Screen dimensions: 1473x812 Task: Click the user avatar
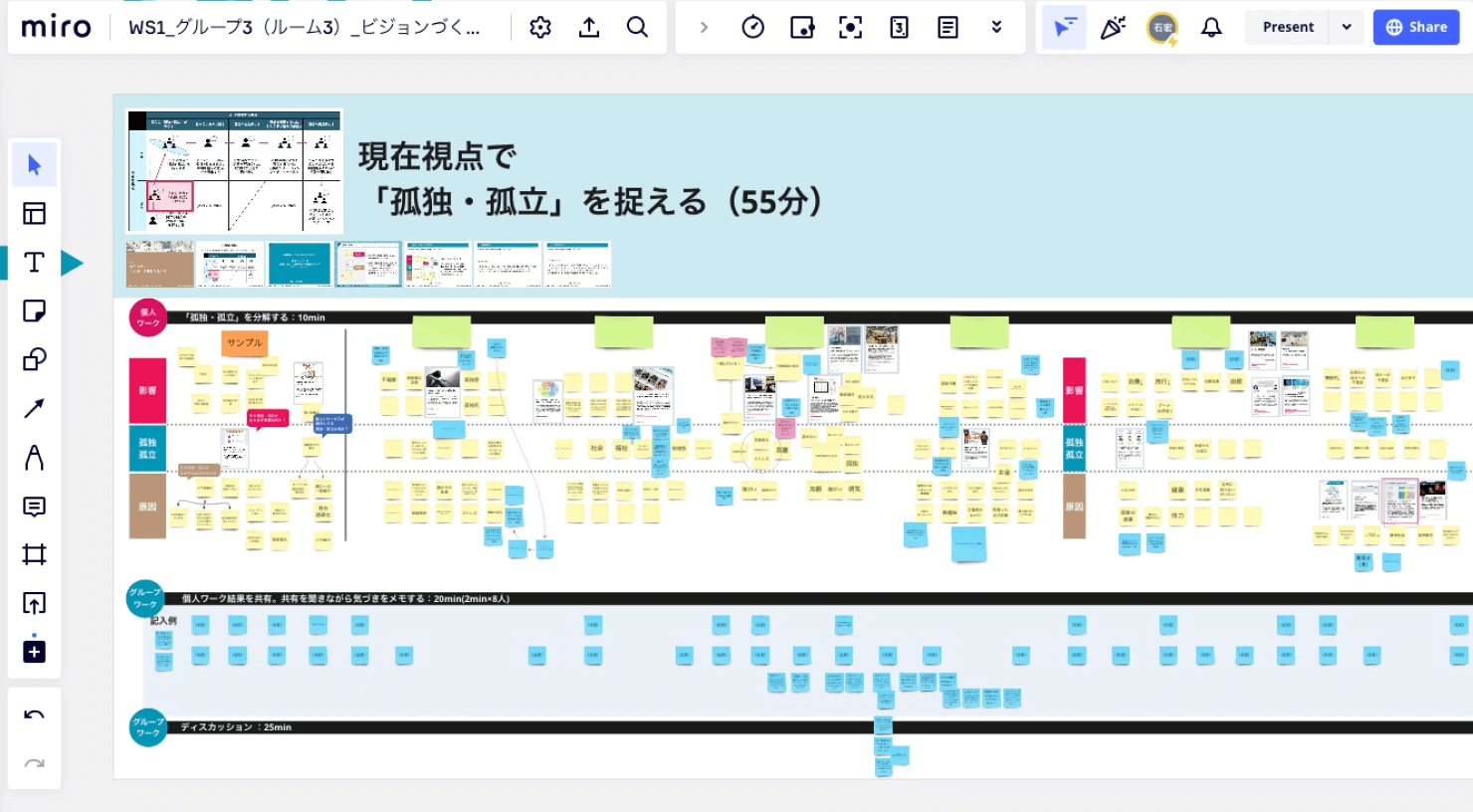[1161, 27]
